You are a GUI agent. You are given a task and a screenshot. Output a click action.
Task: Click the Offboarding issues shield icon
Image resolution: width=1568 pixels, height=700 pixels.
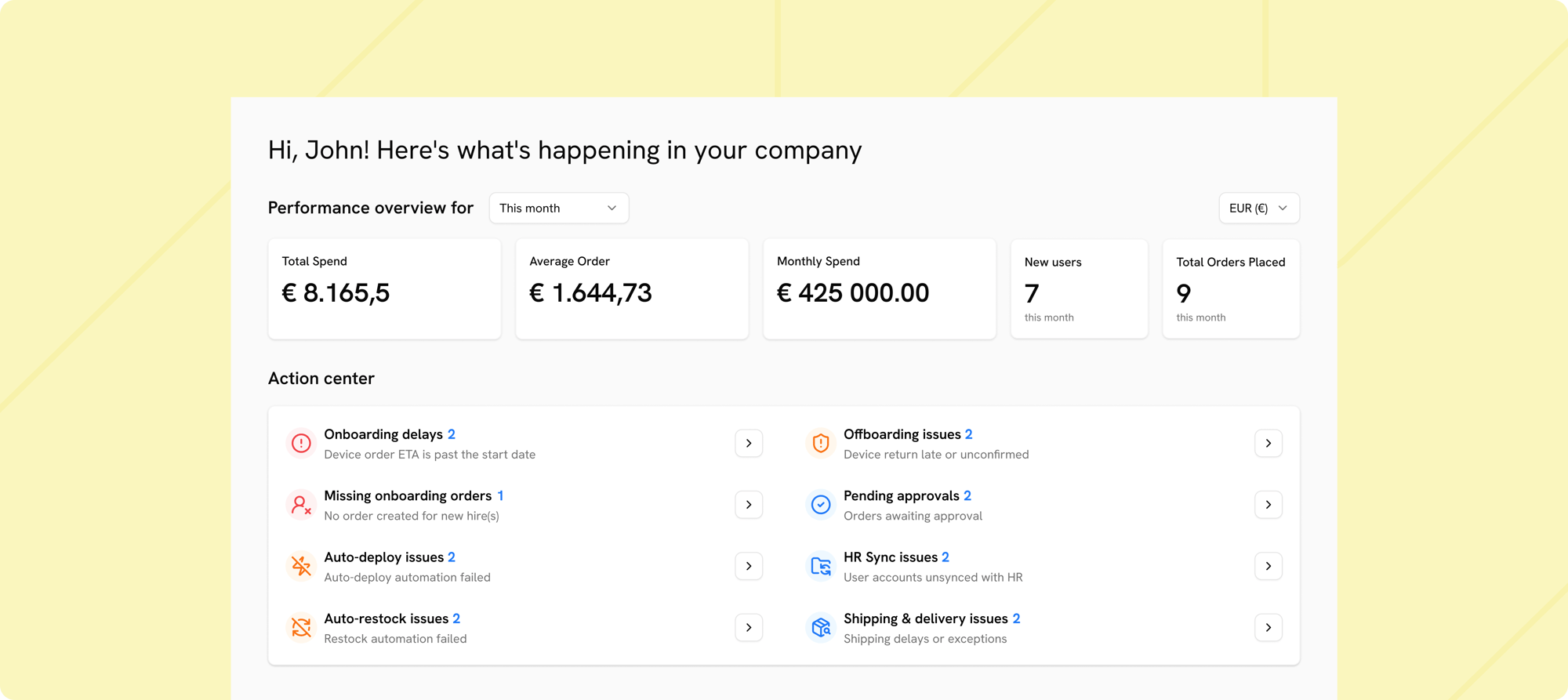click(x=821, y=443)
